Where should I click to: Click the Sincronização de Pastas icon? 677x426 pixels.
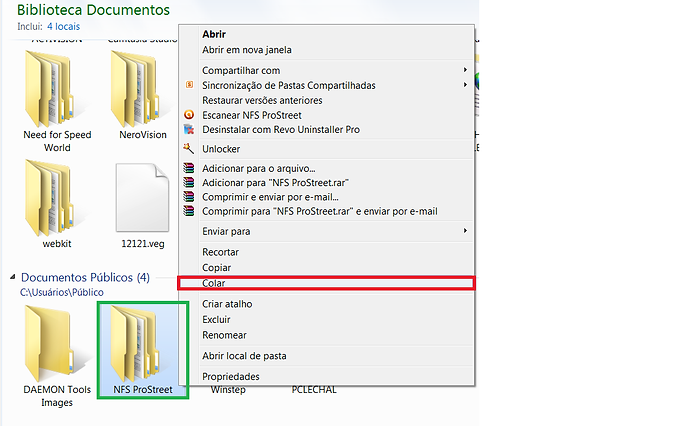pos(189,85)
